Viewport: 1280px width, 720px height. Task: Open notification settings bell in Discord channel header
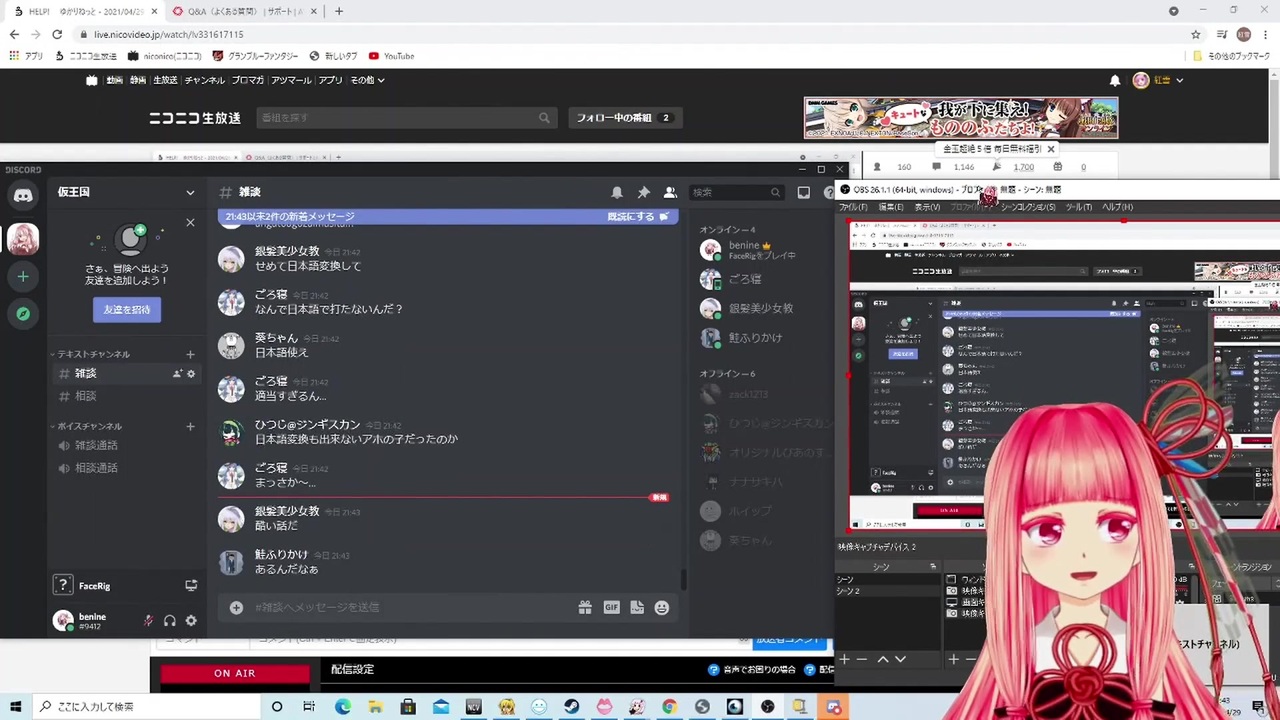(617, 192)
